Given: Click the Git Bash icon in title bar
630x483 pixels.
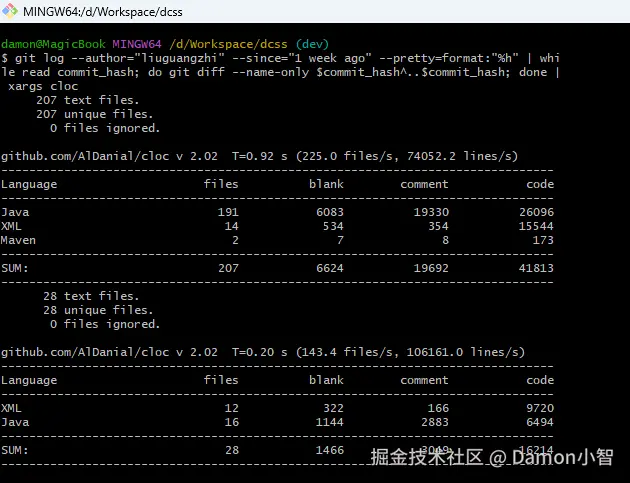Looking at the screenshot, I should [x=10, y=11].
